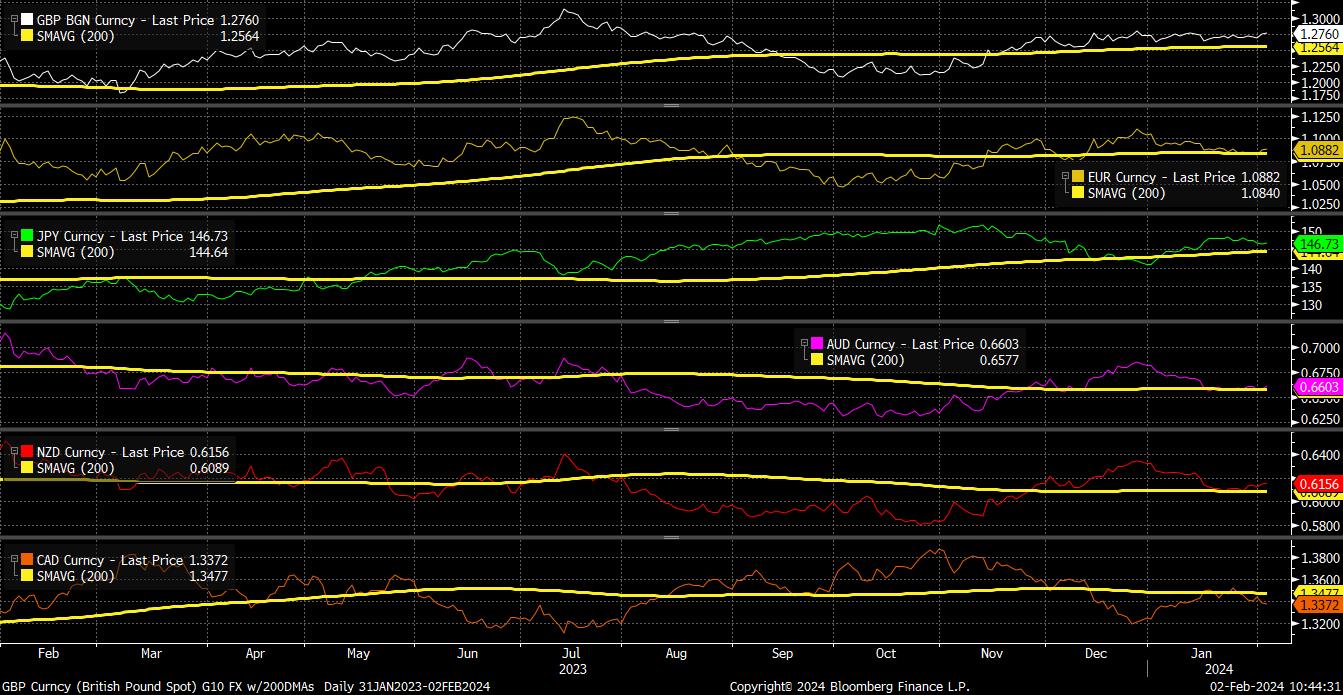The width and height of the screenshot is (1343, 695).
Task: Click the magenta AUD Curncy color swatch
Action: (x=819, y=344)
